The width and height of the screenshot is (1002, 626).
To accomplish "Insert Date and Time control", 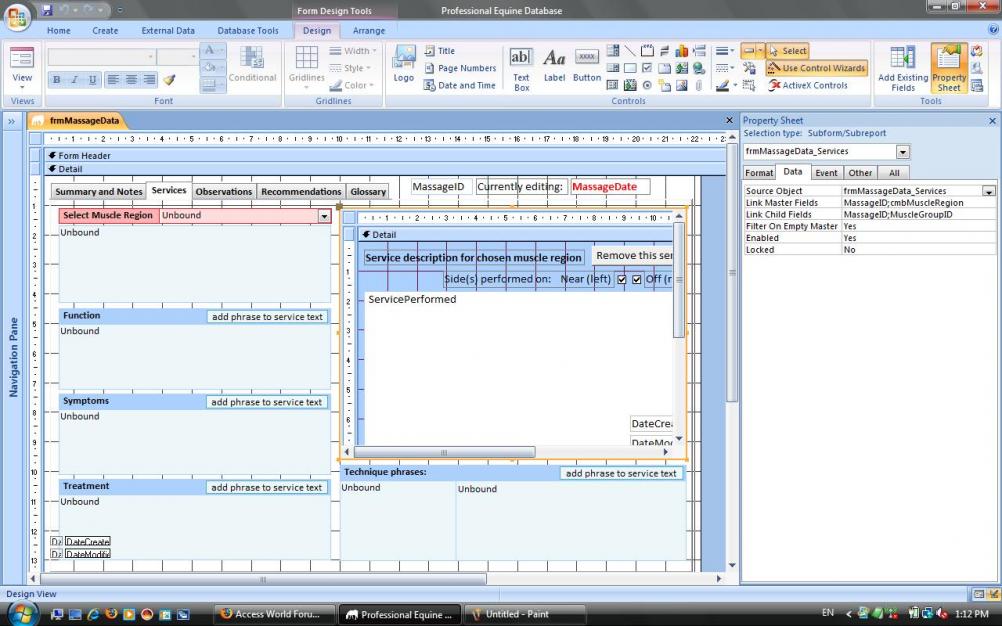I will pos(459,85).
